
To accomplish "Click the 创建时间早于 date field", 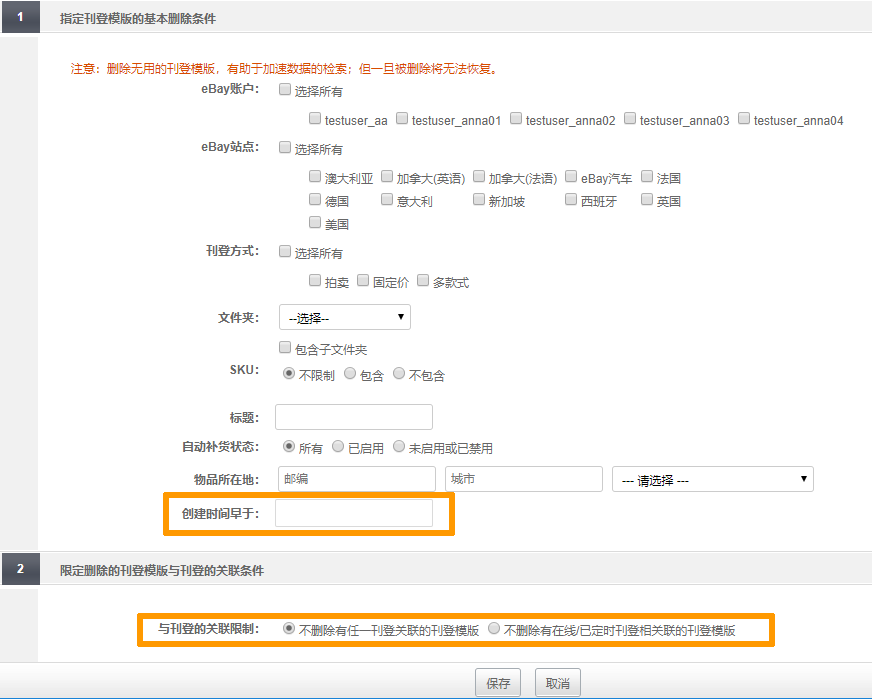I will click(x=354, y=513).
